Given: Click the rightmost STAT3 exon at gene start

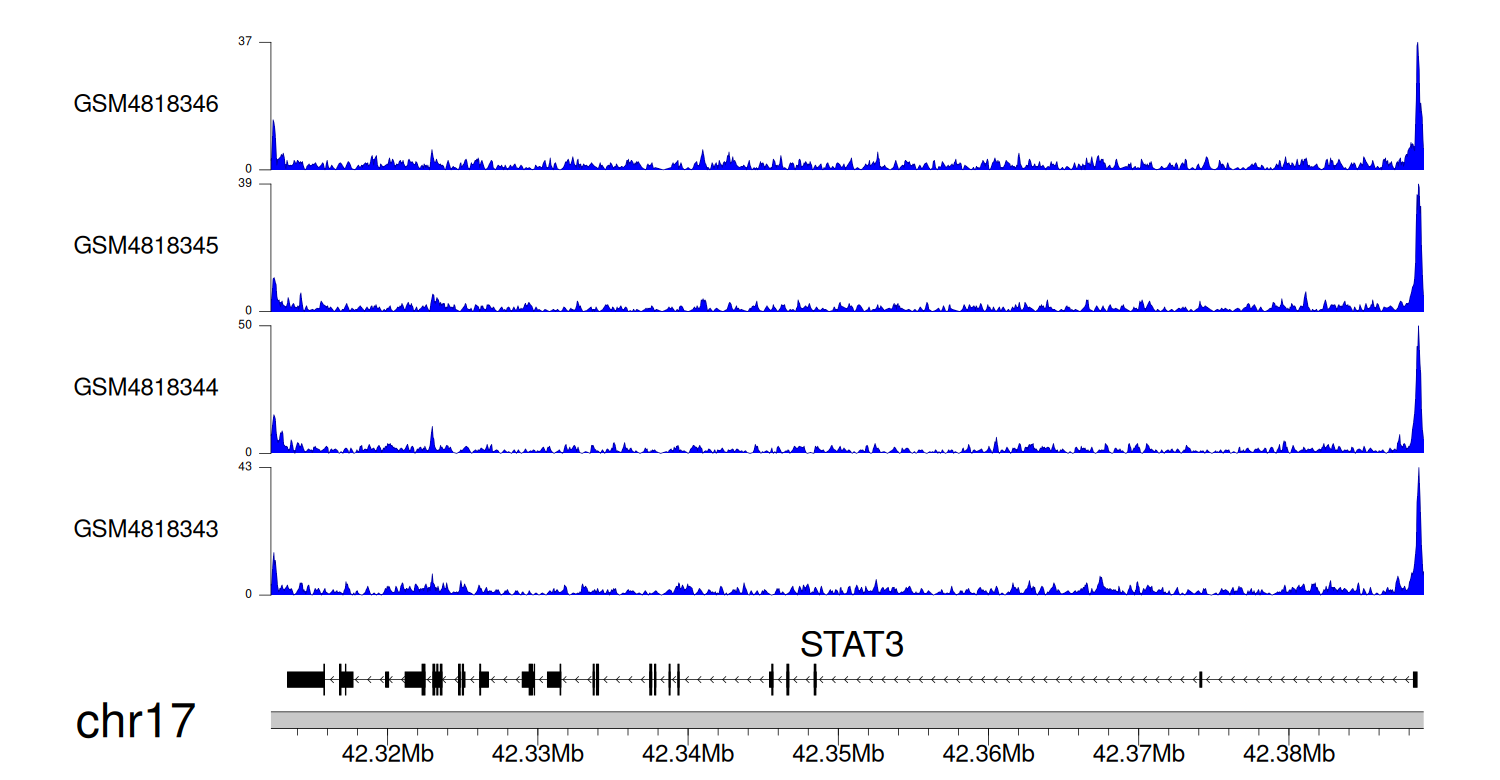Looking at the screenshot, I should click(1415, 680).
